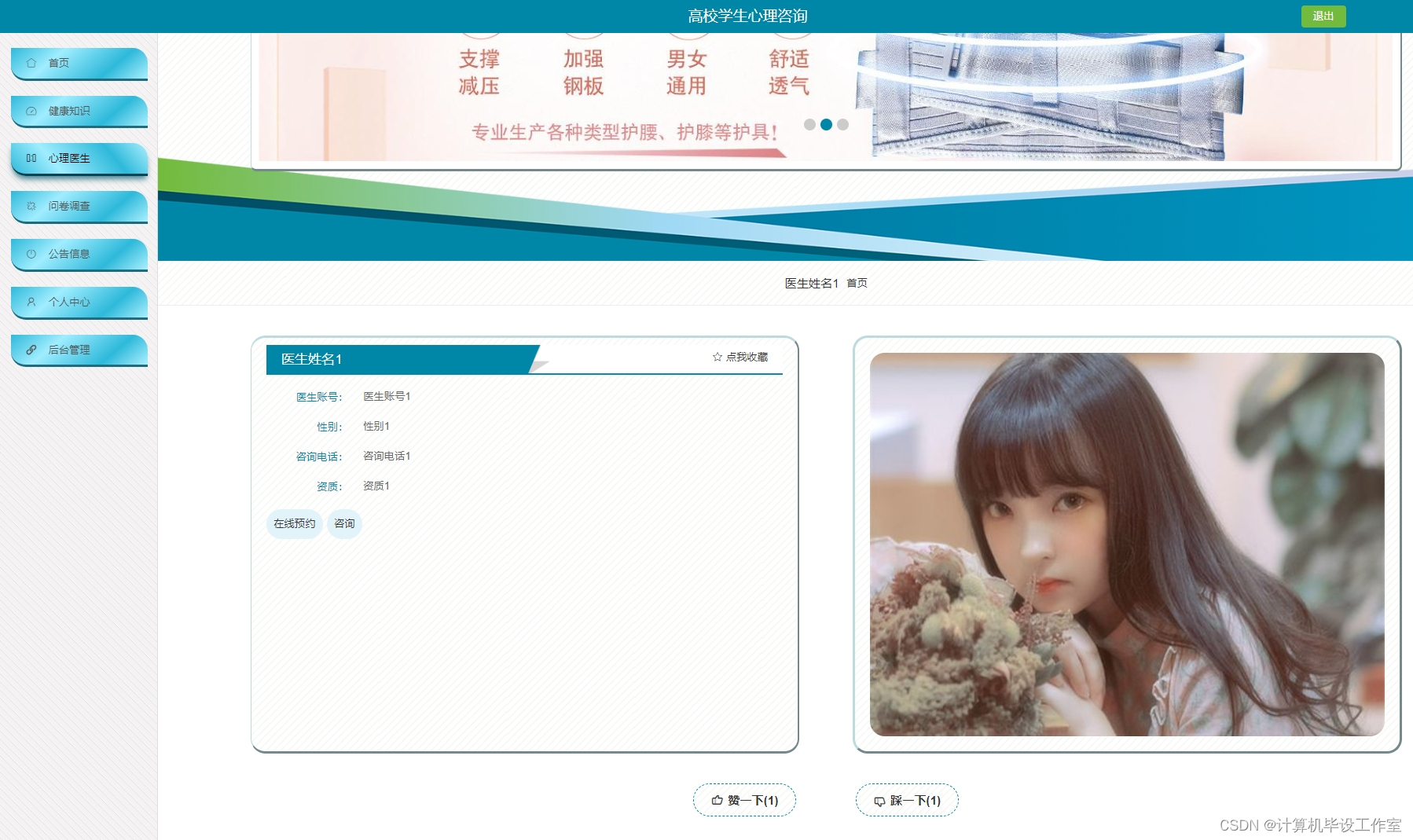Image resolution: width=1413 pixels, height=840 pixels.
Task: Click the link icon beside 后台管理
Action: (31, 350)
